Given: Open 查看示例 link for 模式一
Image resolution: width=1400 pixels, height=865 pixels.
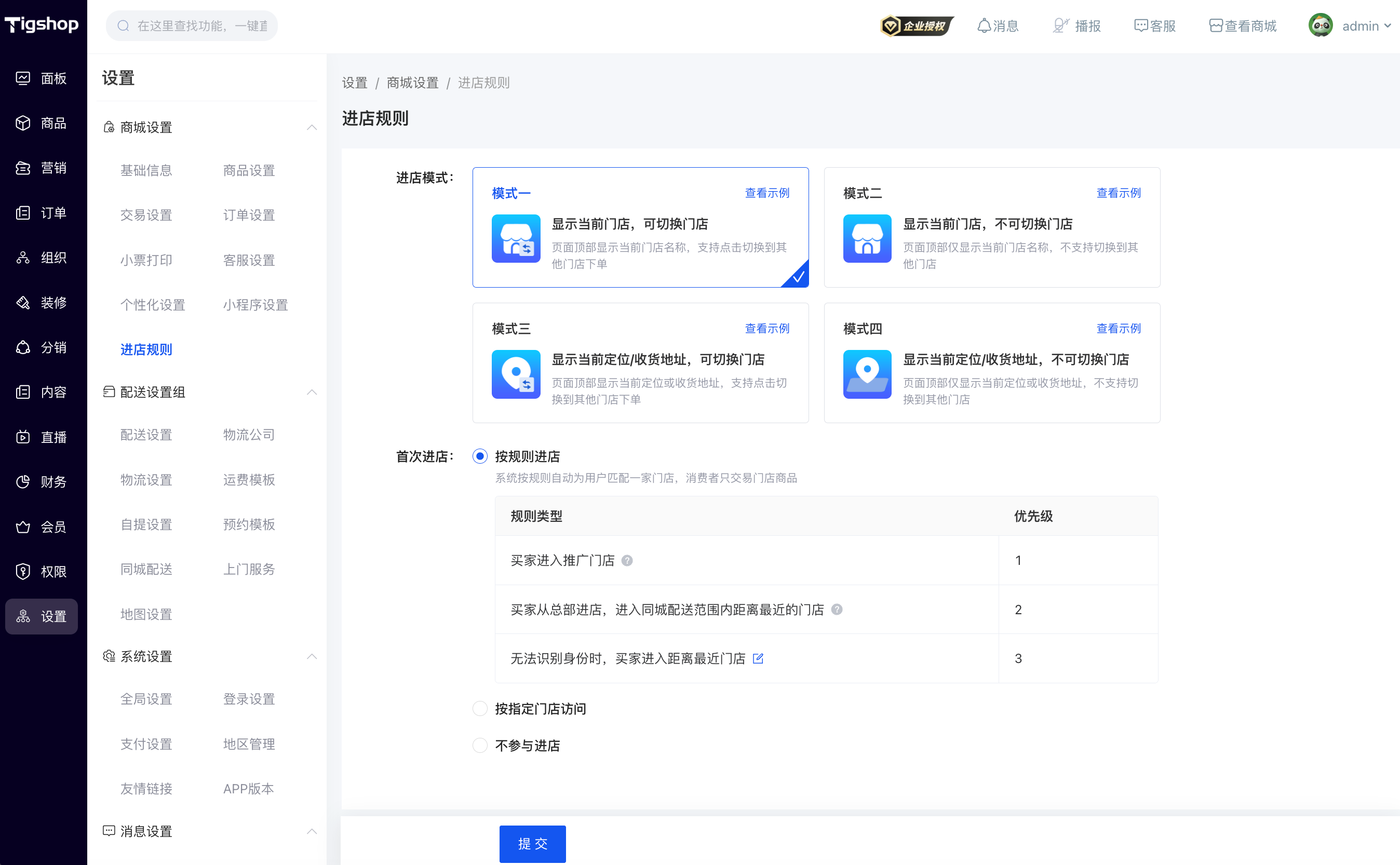Looking at the screenshot, I should 767,193.
